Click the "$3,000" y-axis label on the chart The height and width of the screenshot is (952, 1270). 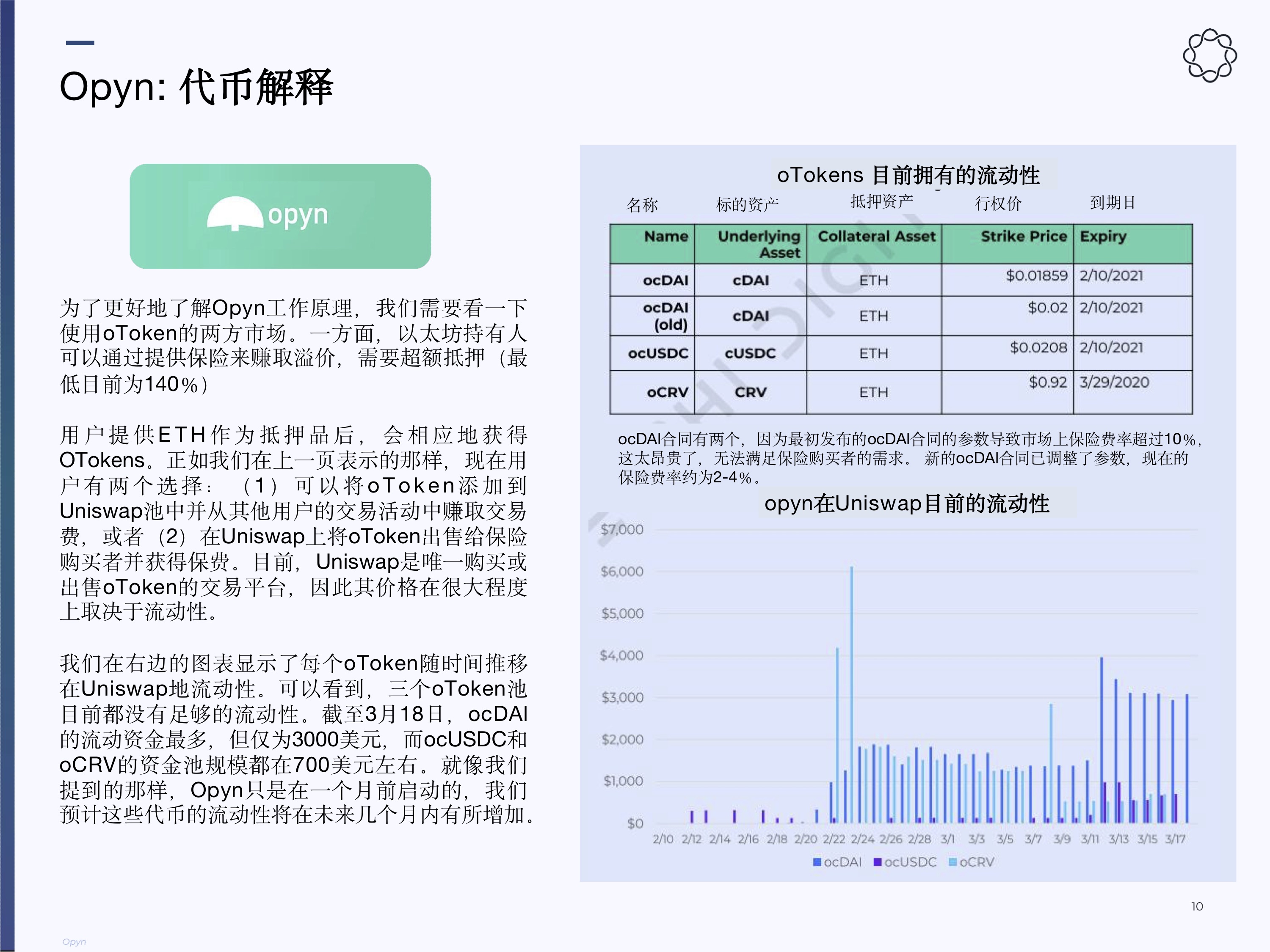[x=622, y=697]
